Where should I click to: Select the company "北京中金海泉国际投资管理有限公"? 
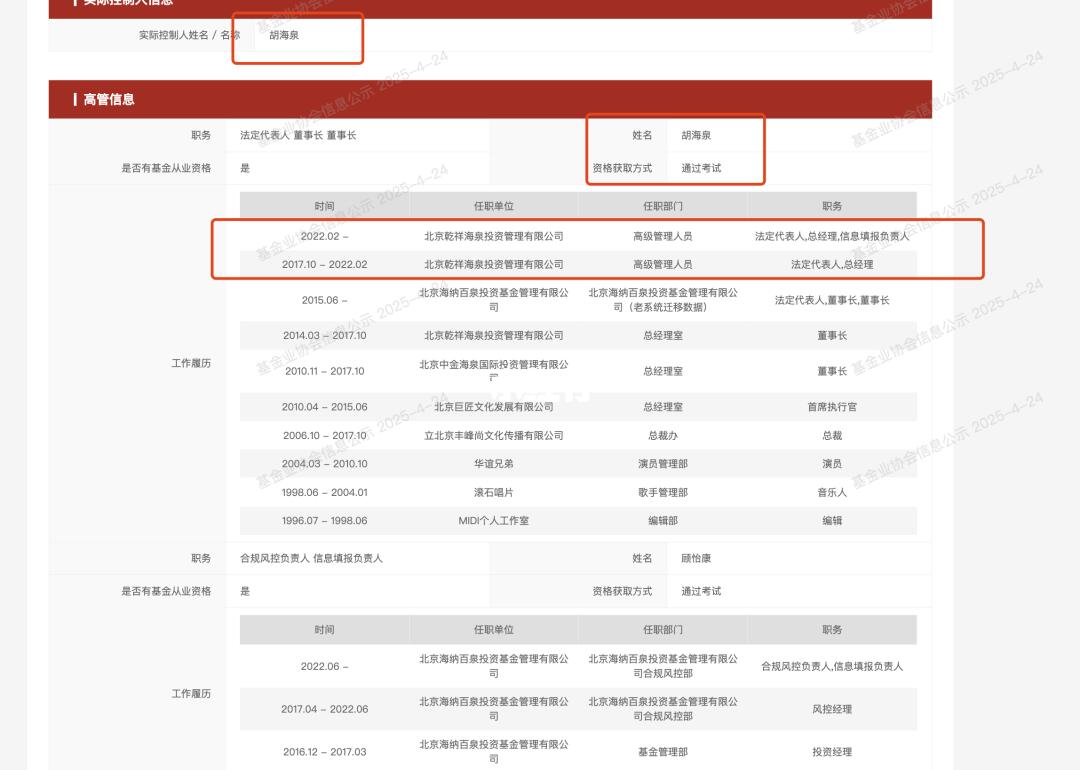tap(493, 365)
